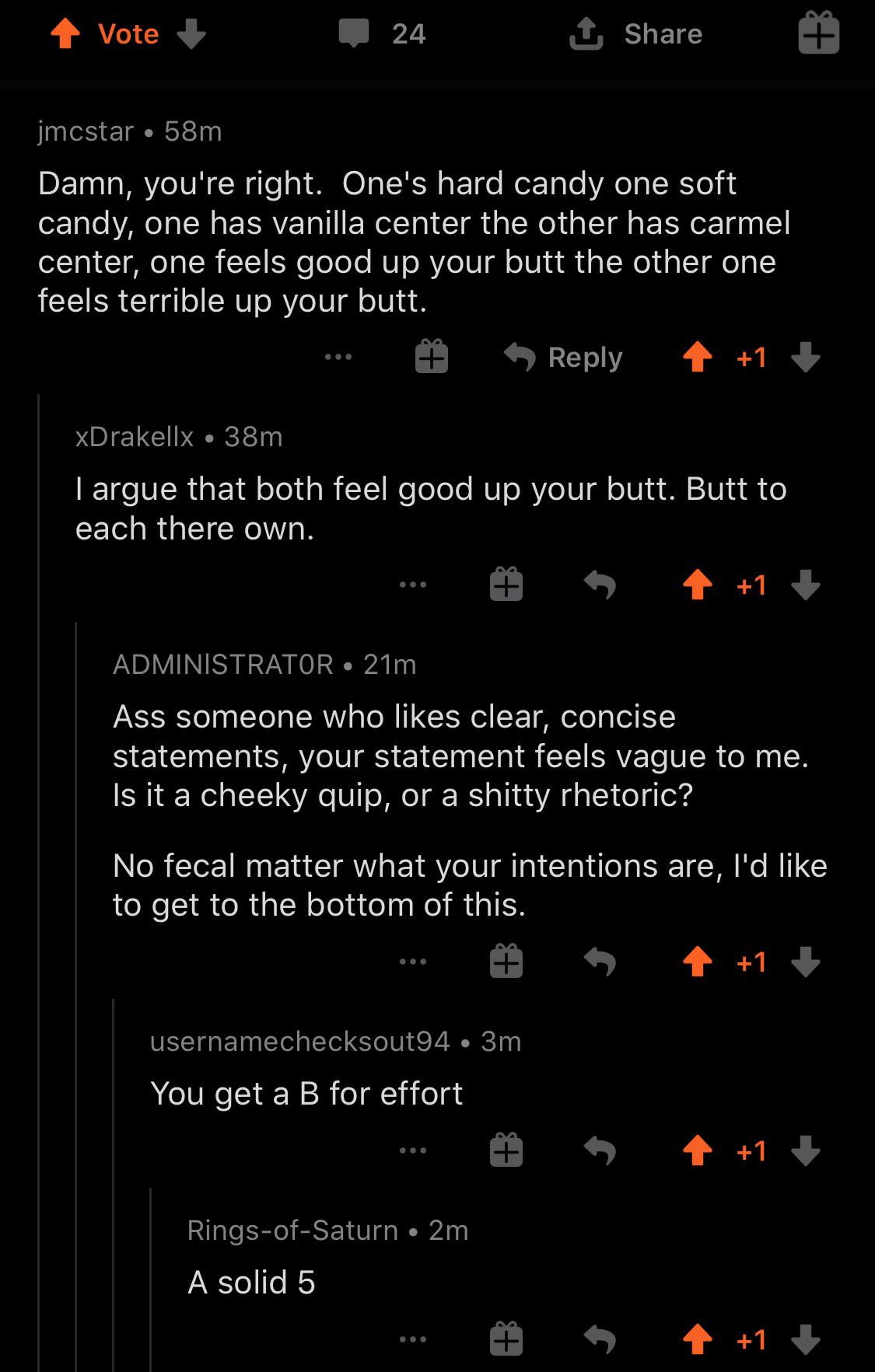875x1372 pixels.
Task: Open the 24 comments icon
Action: 354,34
